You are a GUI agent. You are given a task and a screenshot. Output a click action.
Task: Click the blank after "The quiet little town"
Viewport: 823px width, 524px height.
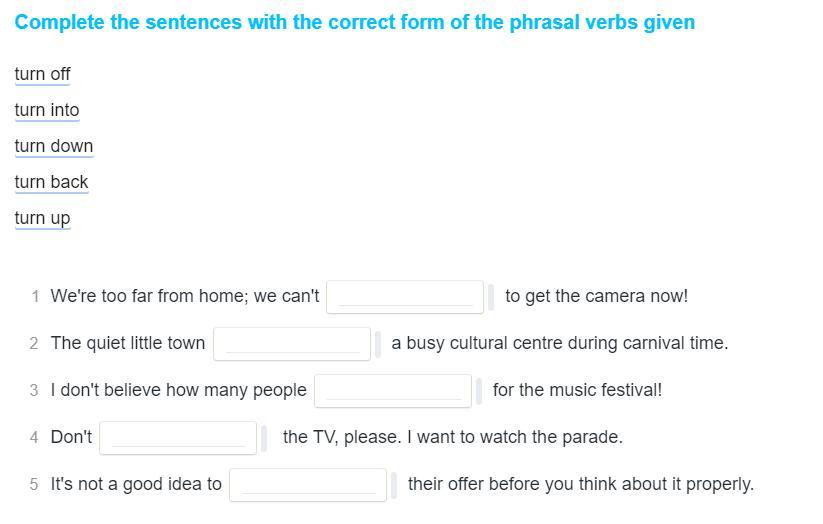point(292,343)
